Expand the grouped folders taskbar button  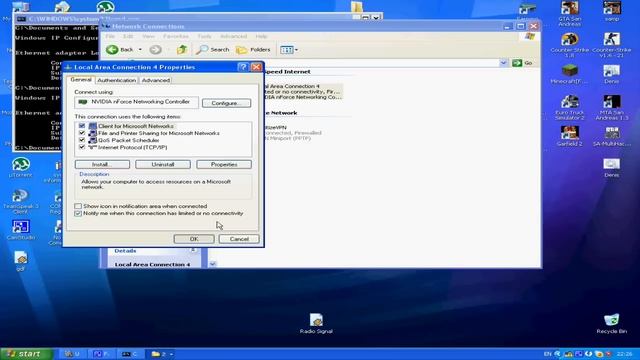pyautogui.click(x=162, y=354)
